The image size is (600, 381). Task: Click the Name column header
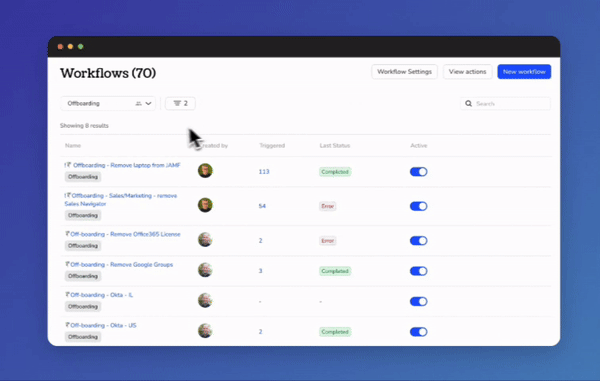coord(73,145)
